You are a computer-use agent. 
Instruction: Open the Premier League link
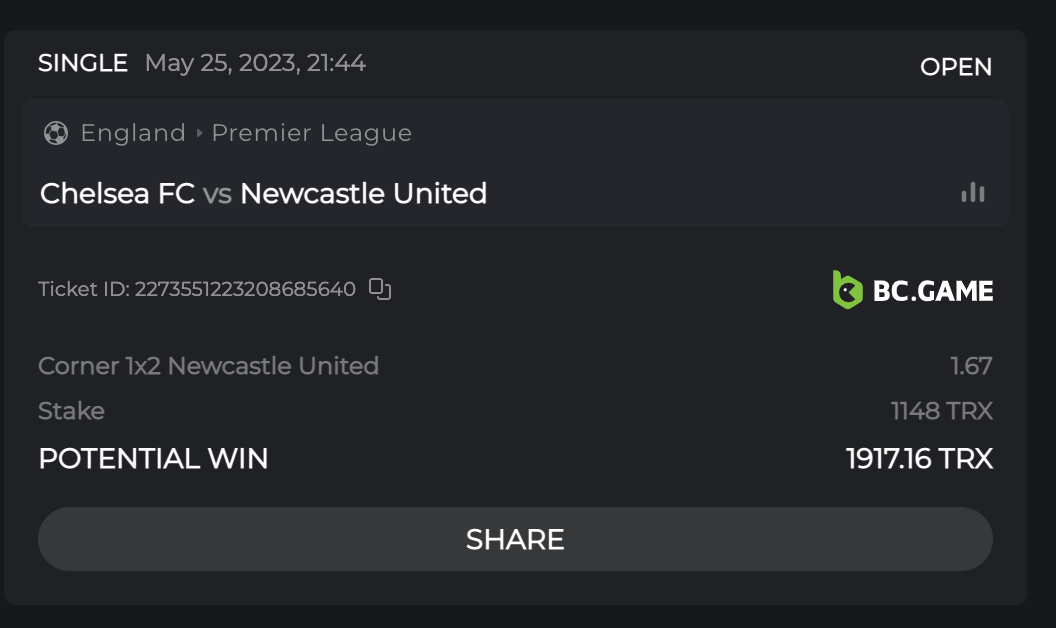tap(312, 133)
